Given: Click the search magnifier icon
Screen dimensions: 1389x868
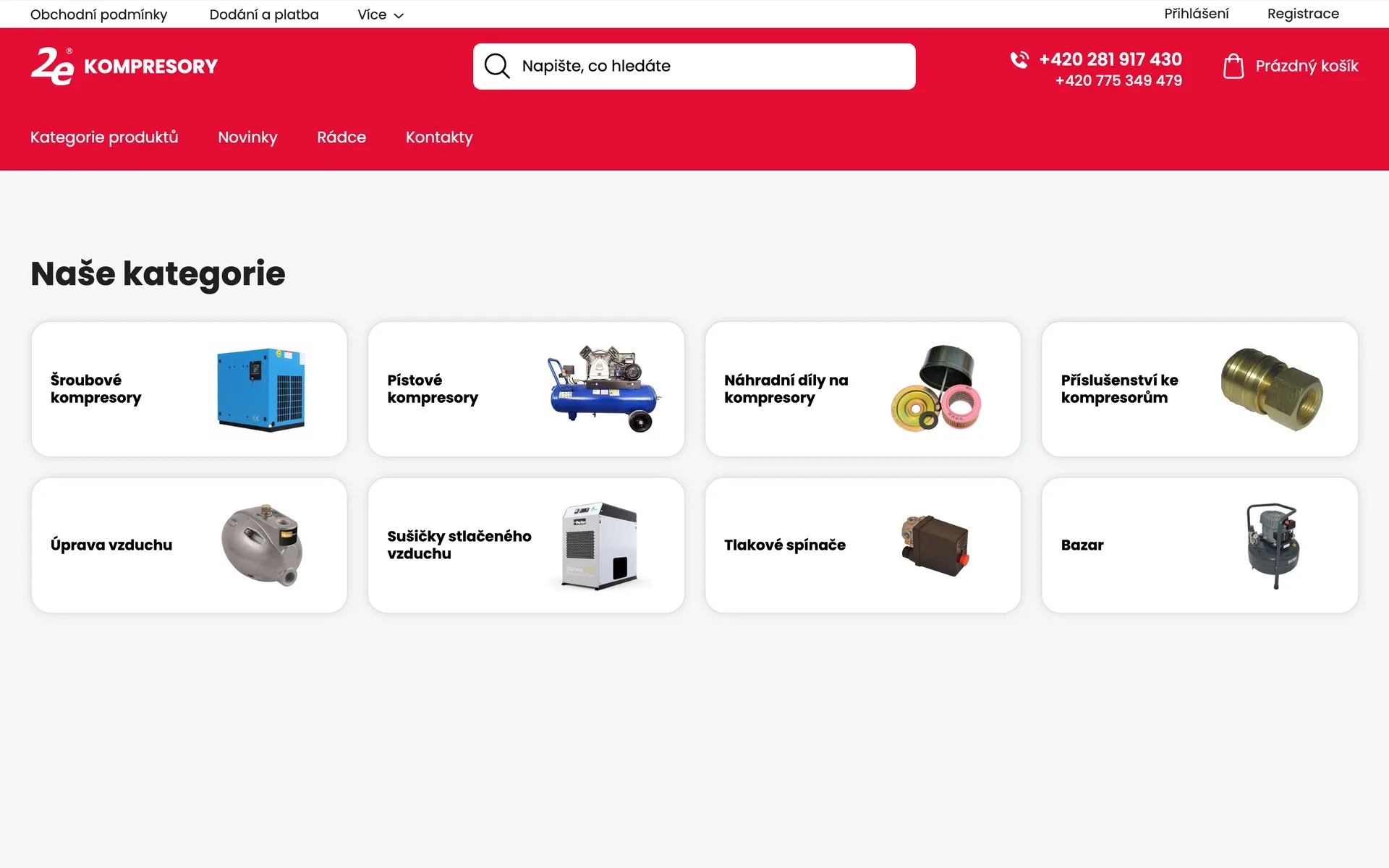Looking at the screenshot, I should pyautogui.click(x=497, y=66).
